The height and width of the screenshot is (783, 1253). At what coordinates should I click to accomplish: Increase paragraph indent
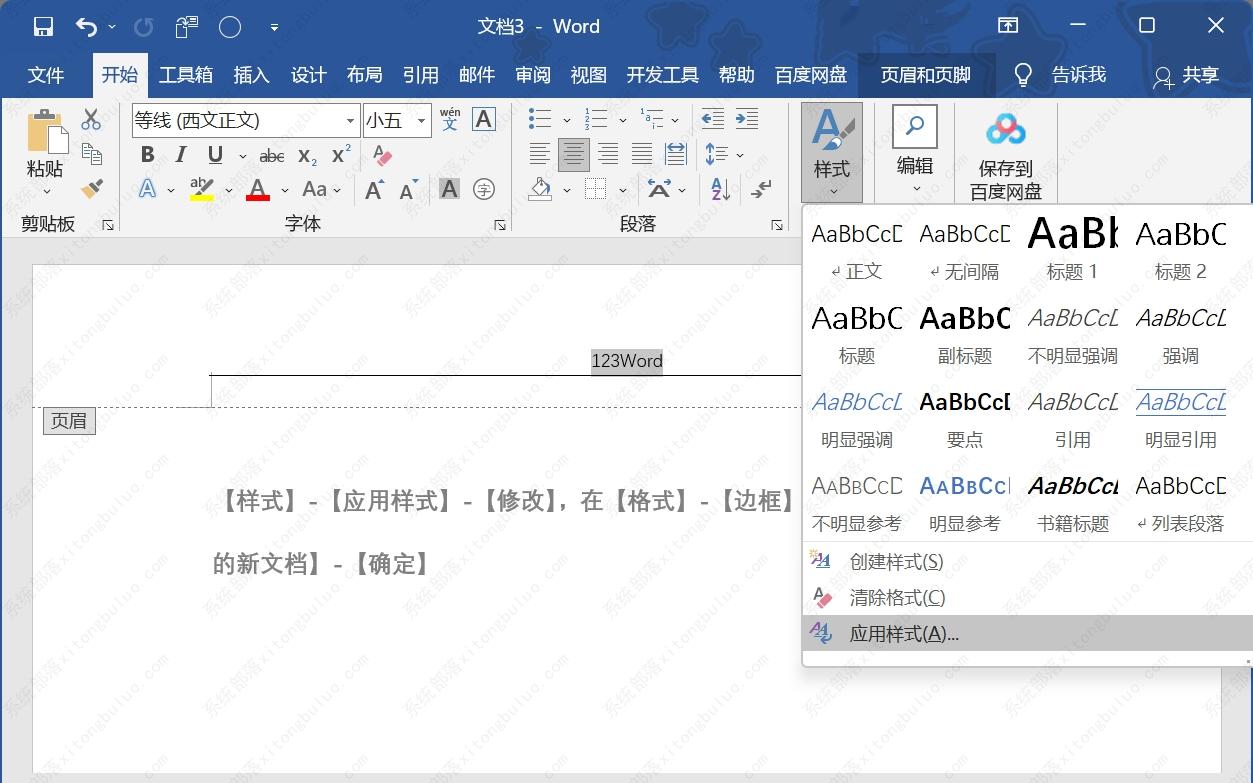(x=747, y=120)
